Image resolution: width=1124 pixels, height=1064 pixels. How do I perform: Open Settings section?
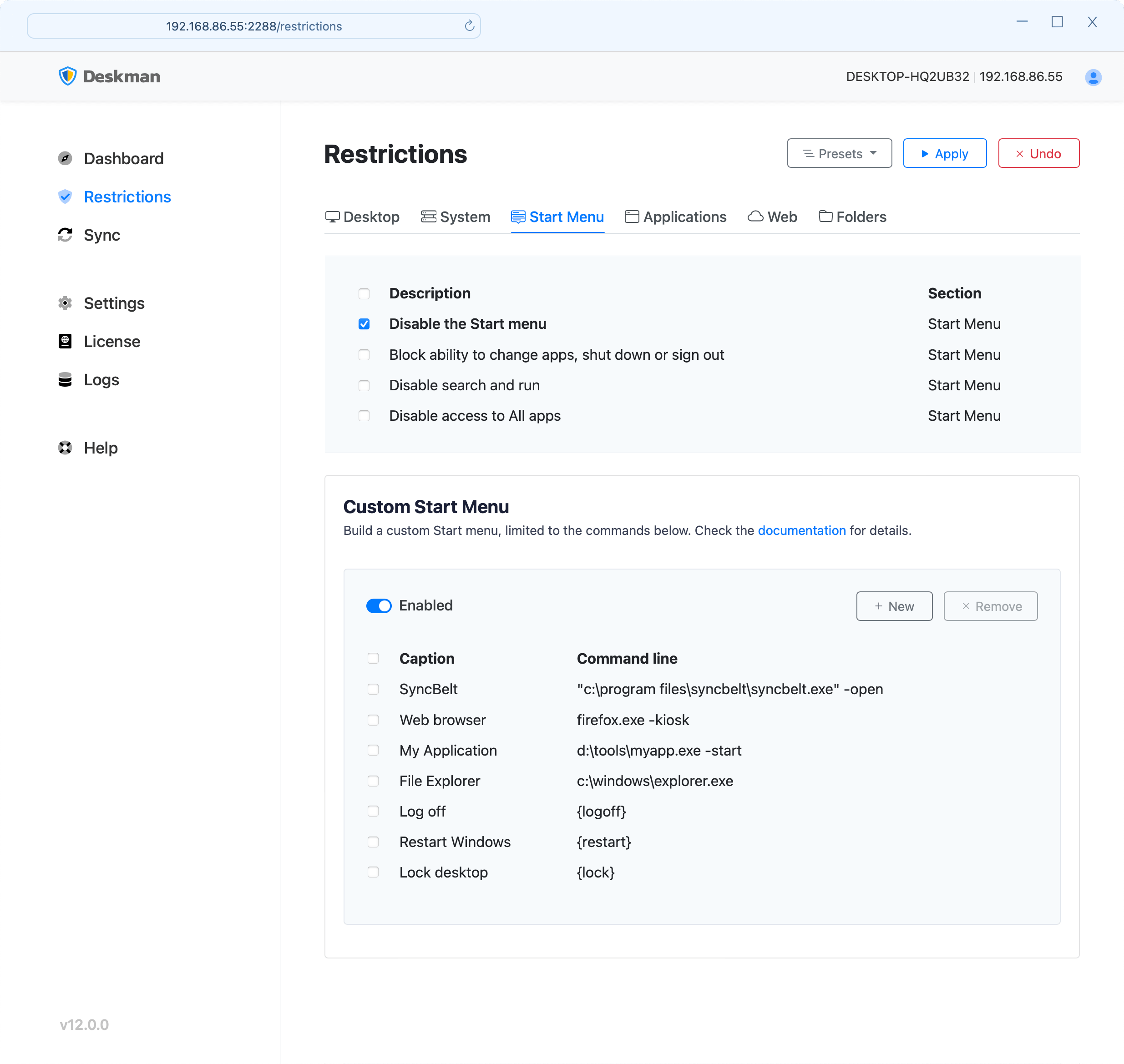click(x=114, y=303)
